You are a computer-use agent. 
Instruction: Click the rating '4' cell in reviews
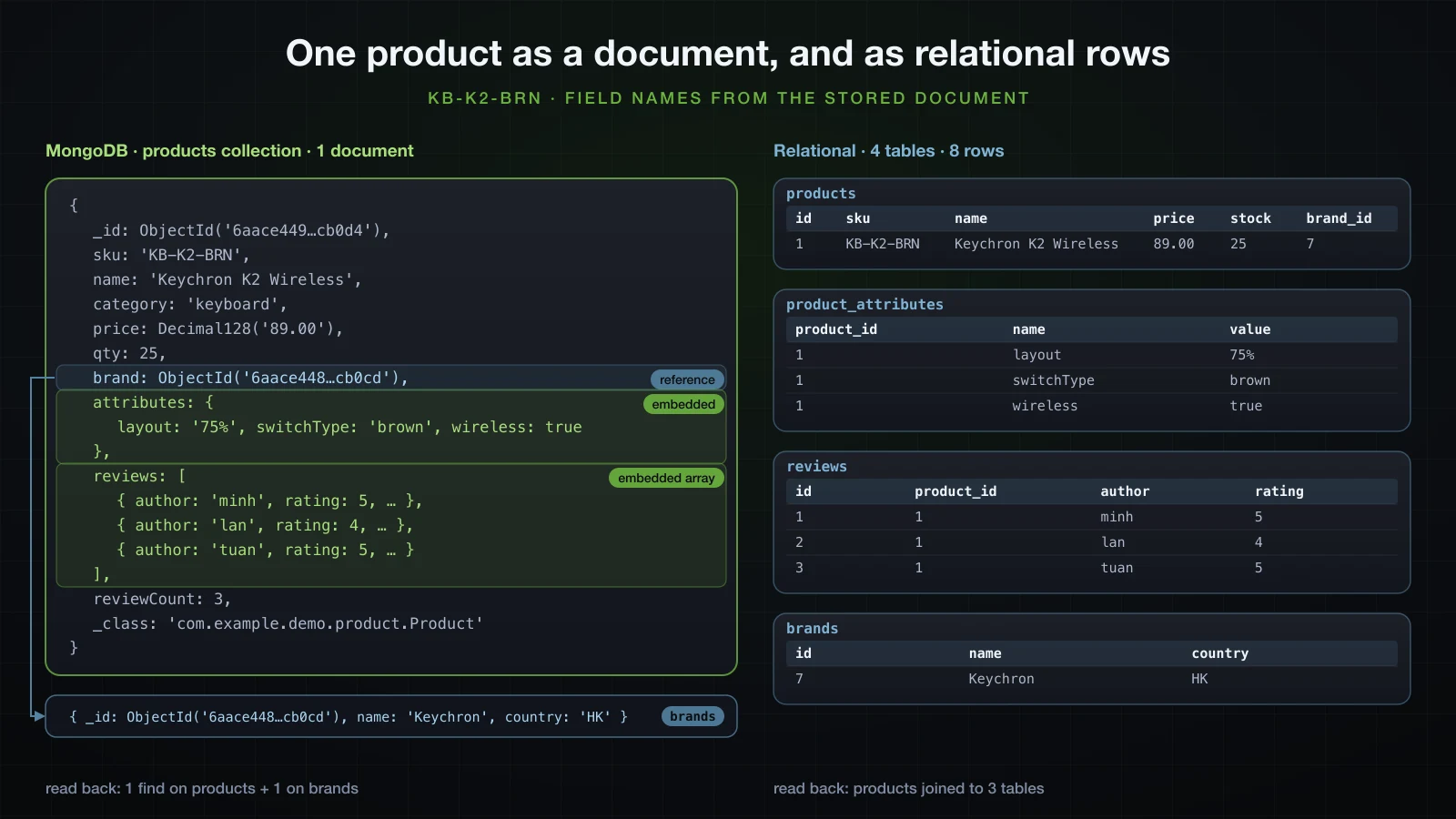[1259, 542]
